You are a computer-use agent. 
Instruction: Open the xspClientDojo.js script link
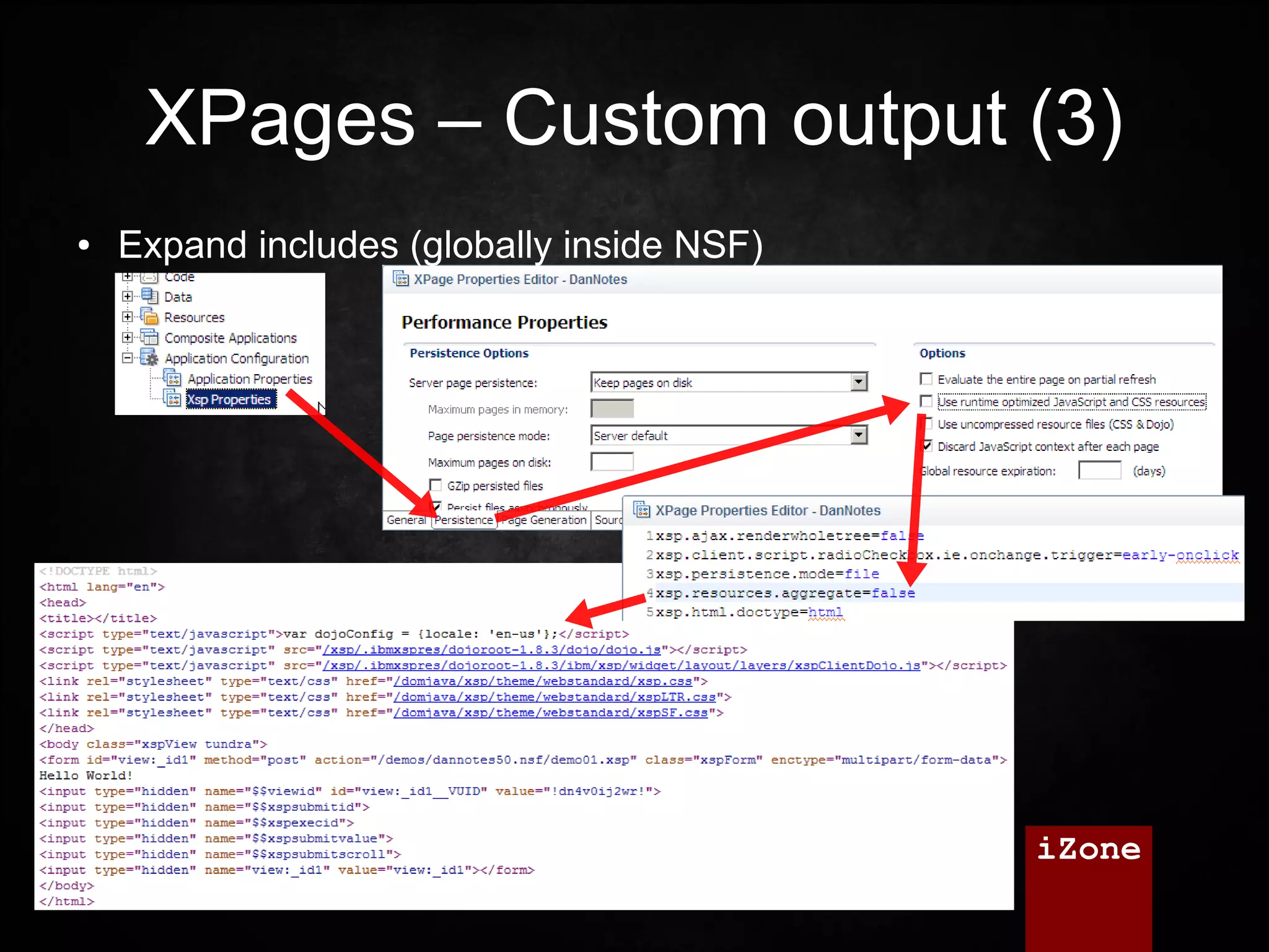coord(621,665)
